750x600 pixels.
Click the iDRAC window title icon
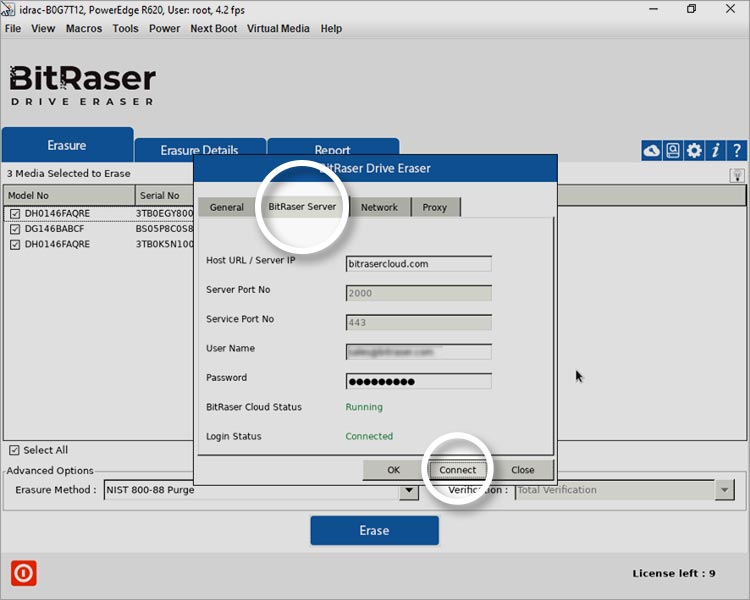click(8, 9)
